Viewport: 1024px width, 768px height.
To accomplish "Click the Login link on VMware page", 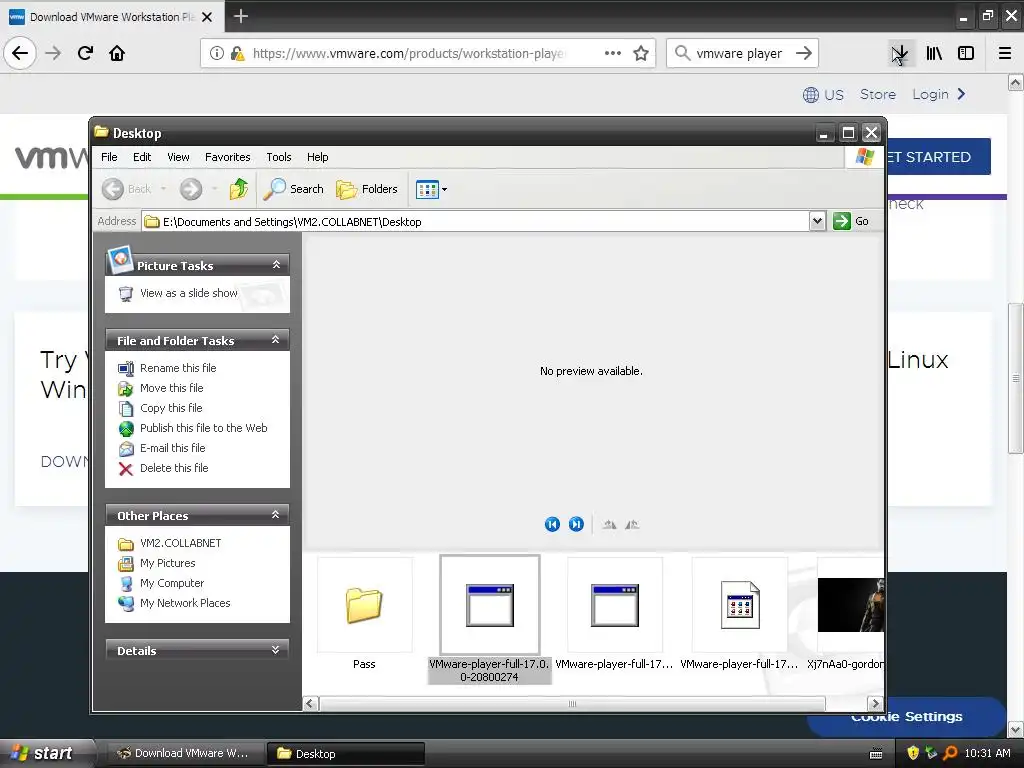I will click(x=939, y=94).
